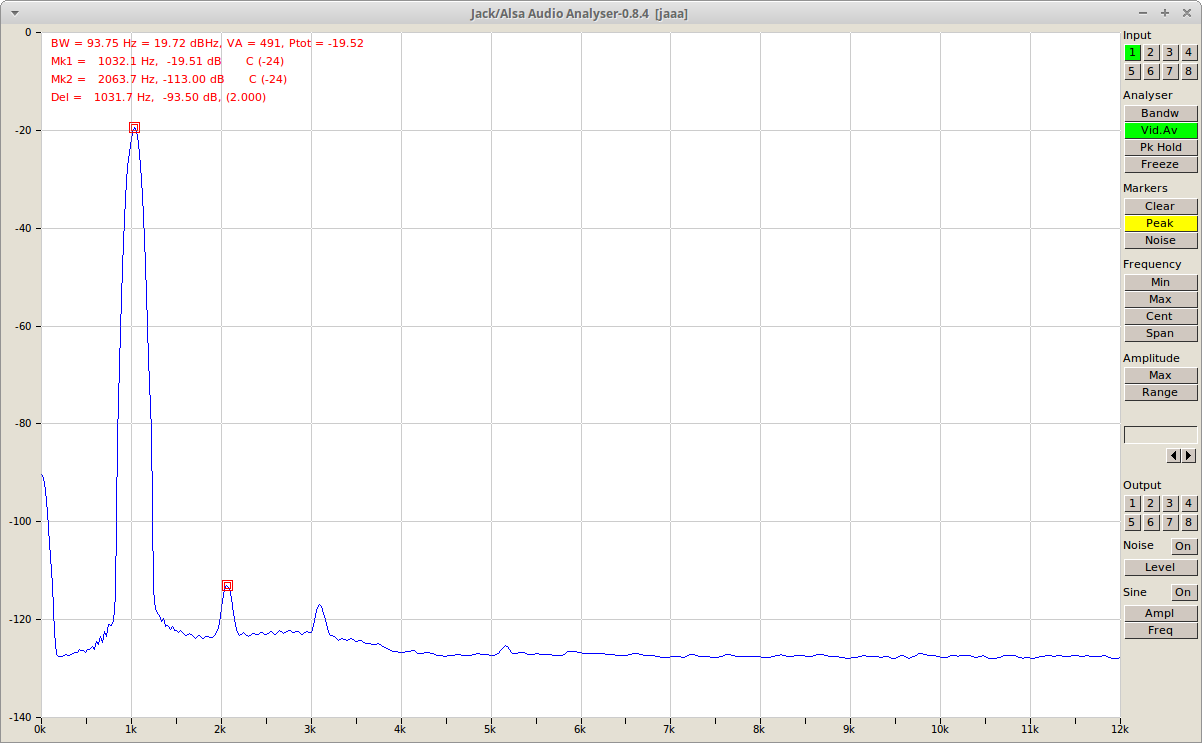Select Sine Freq parameter
The height and width of the screenshot is (743, 1202).
[1160, 630]
